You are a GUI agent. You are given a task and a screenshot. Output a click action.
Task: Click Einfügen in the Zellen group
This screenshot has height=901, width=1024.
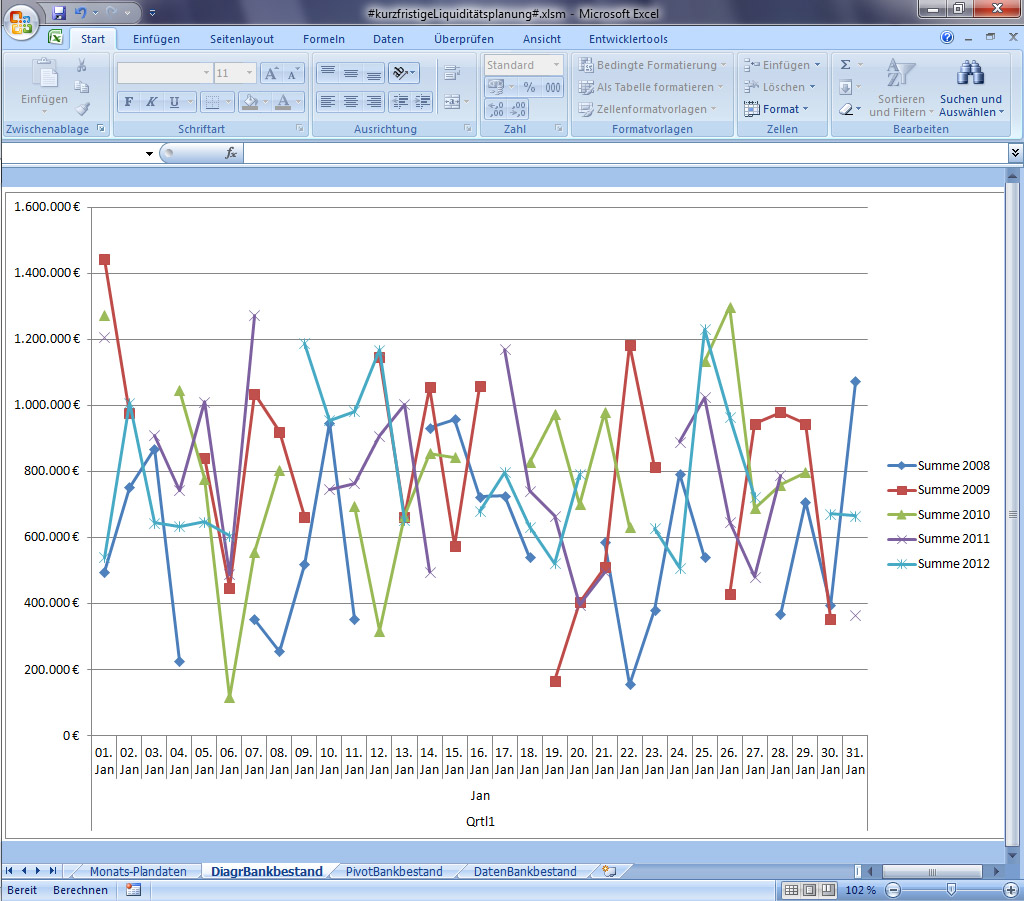click(782, 65)
